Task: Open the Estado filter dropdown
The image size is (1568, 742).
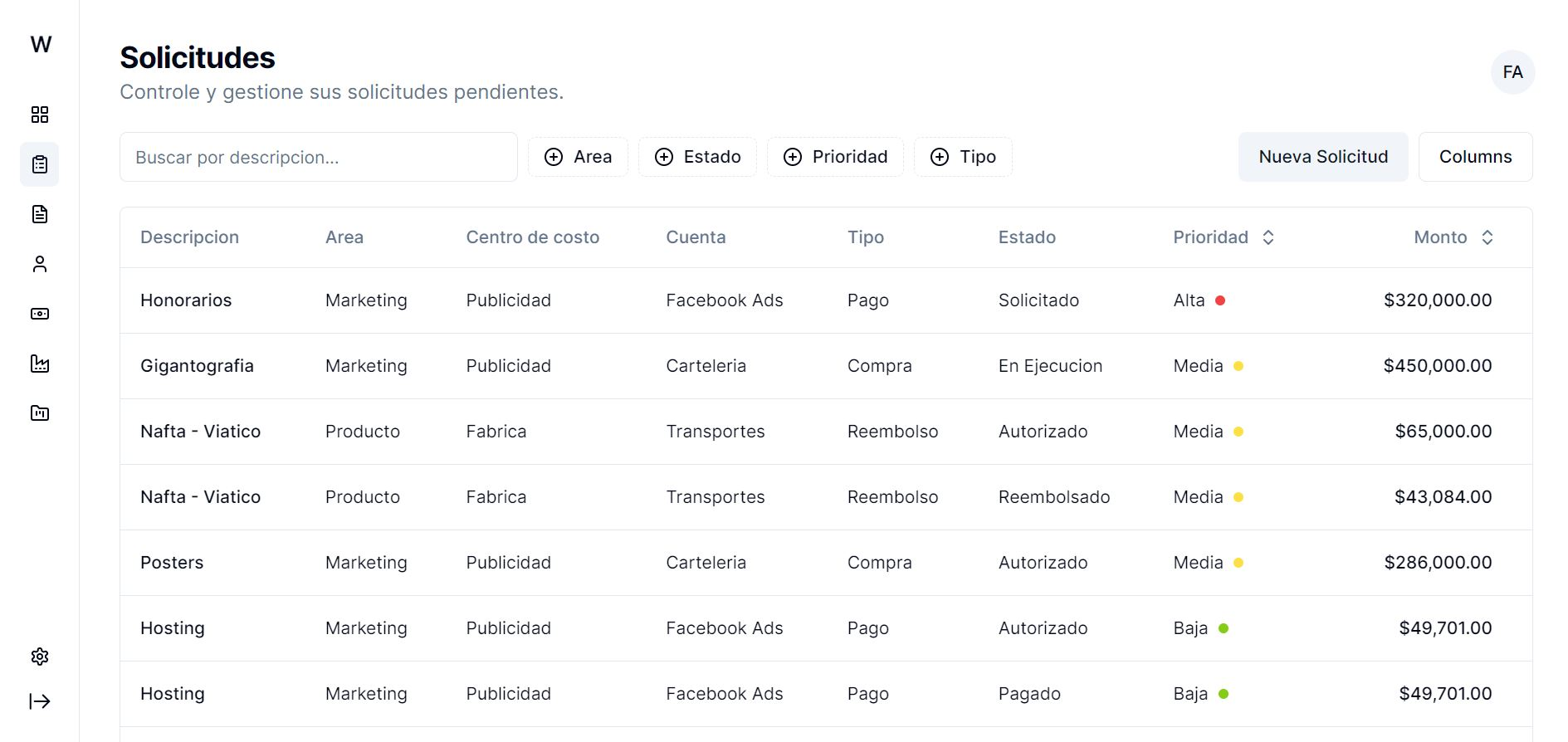Action: (697, 157)
